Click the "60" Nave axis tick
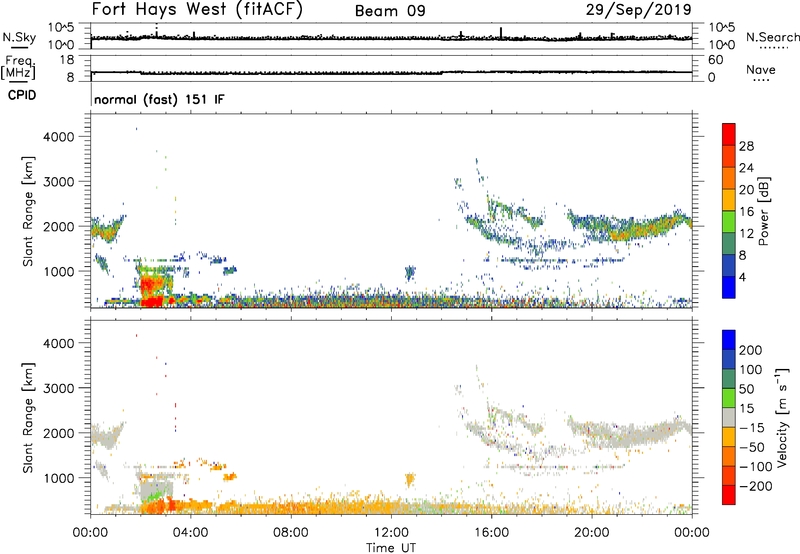 click(715, 60)
